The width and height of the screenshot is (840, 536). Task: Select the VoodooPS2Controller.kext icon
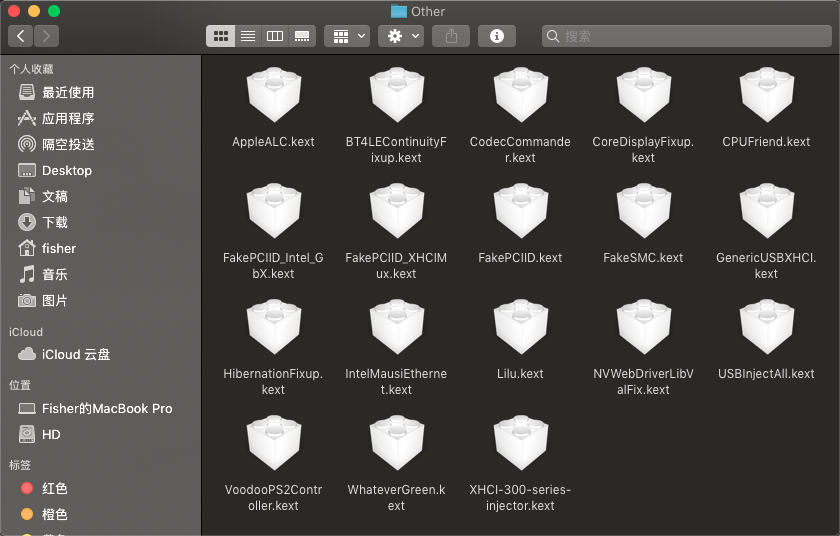[274, 443]
